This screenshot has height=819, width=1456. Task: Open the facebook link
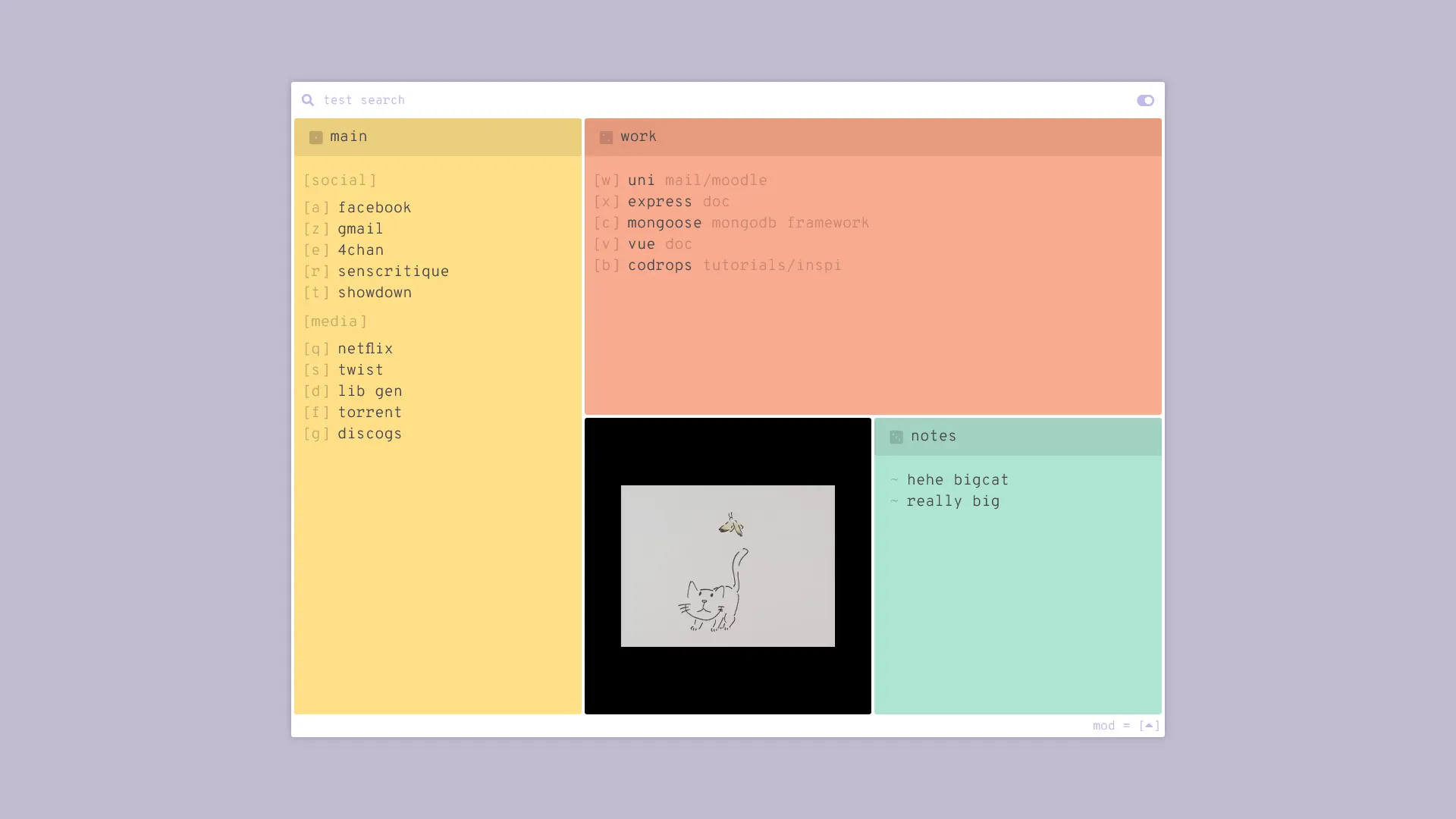374,208
